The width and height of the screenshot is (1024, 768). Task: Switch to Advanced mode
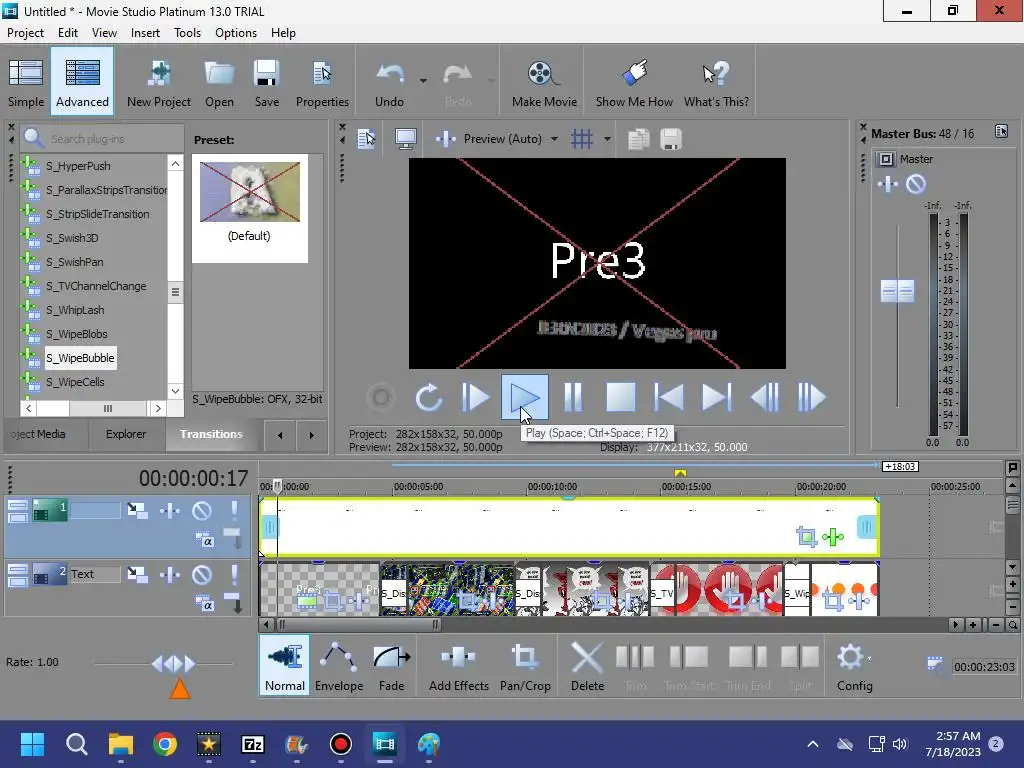tap(82, 82)
